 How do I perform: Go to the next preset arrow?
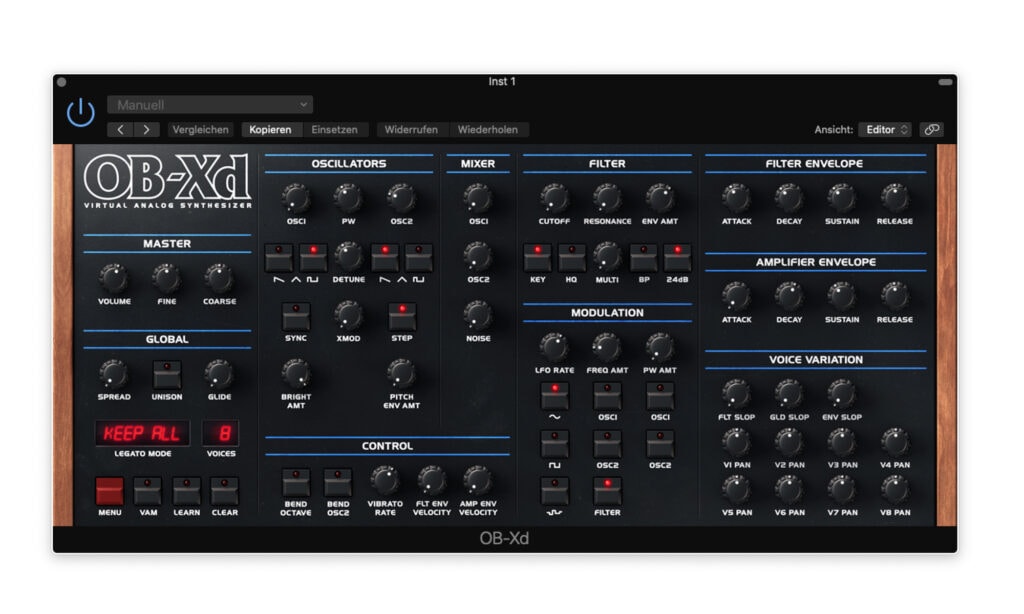pos(146,129)
